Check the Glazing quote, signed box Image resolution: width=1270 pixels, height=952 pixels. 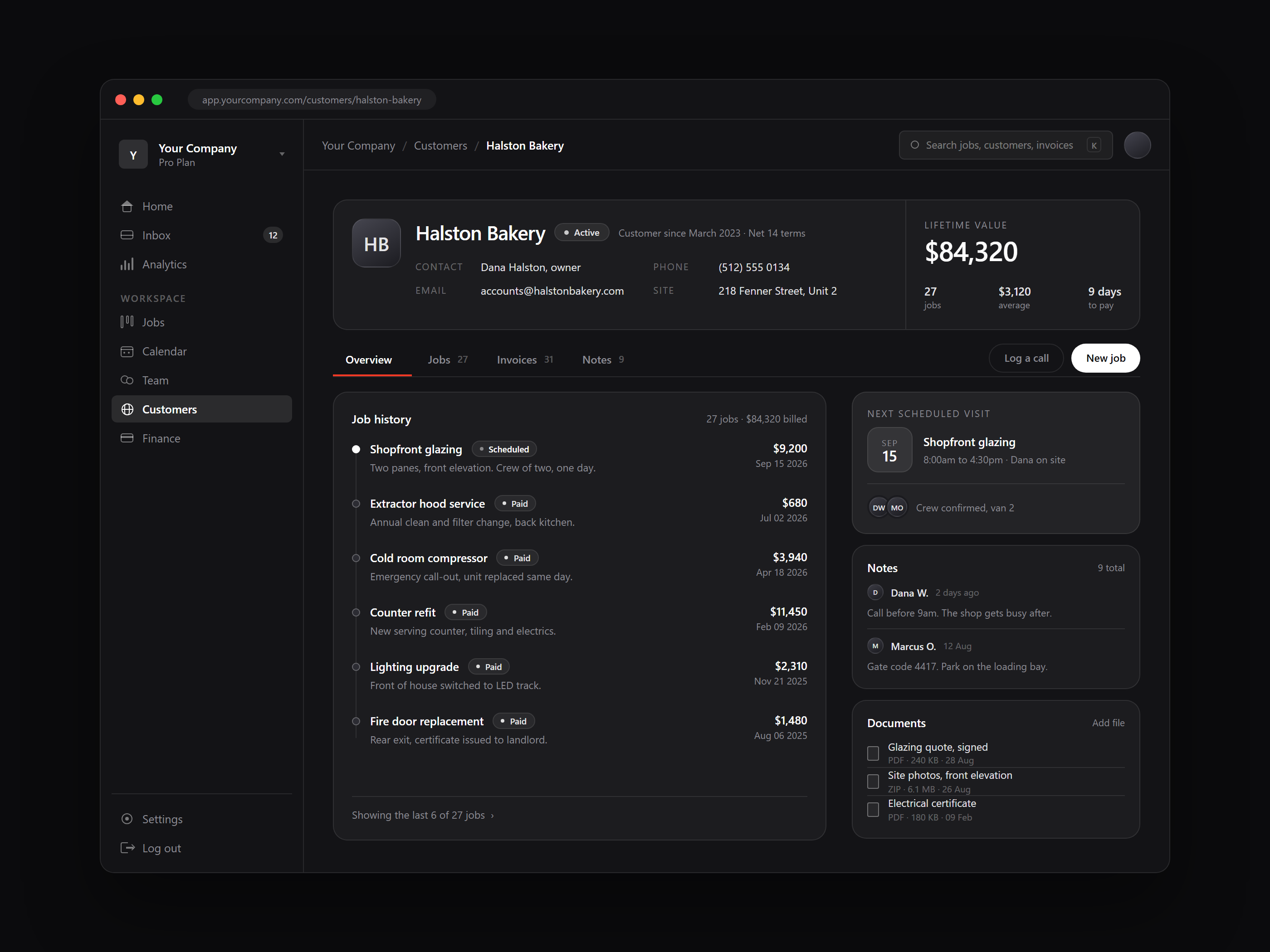coord(873,753)
